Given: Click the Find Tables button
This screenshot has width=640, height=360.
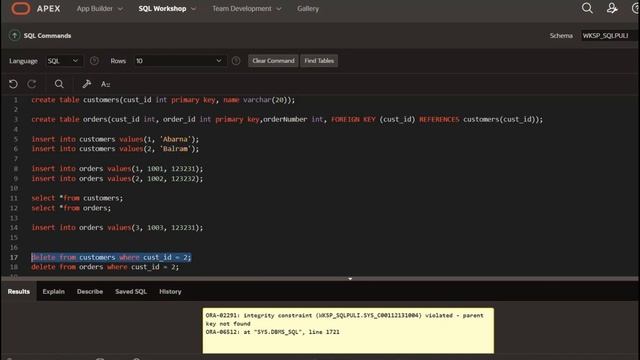Looking at the screenshot, I should (x=319, y=61).
